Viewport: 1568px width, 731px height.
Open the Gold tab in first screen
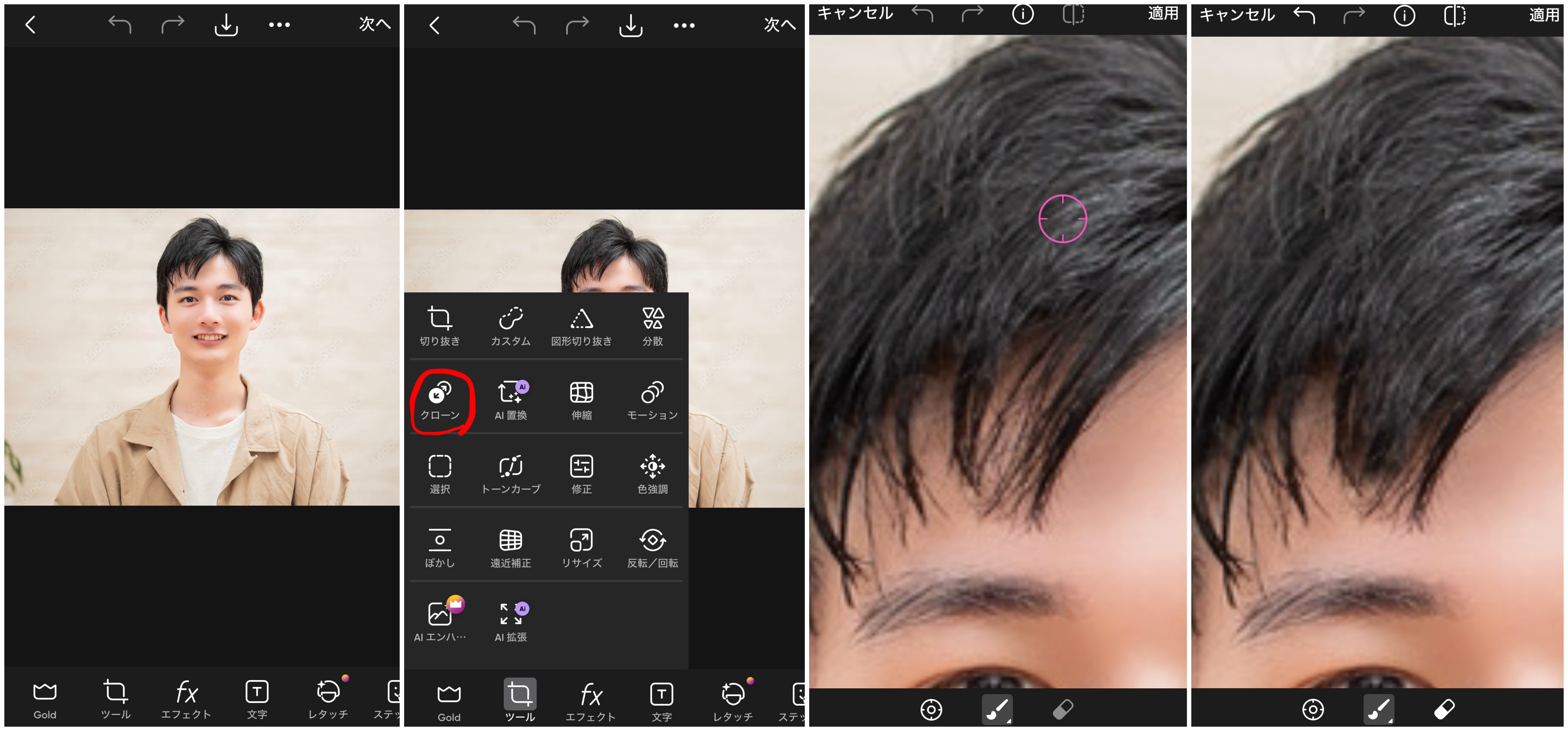tap(45, 700)
